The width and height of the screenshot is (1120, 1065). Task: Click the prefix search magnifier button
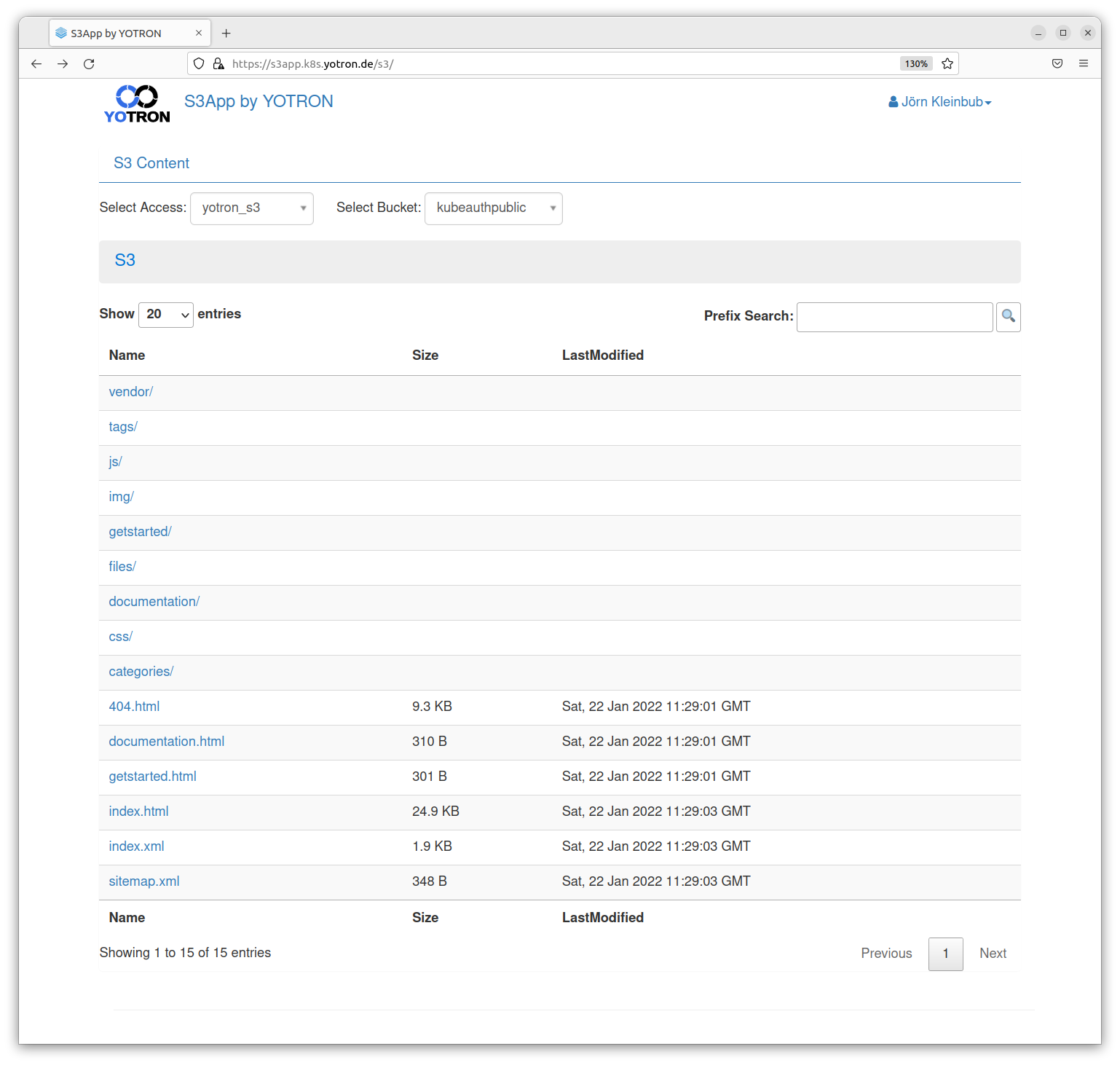(x=1008, y=317)
